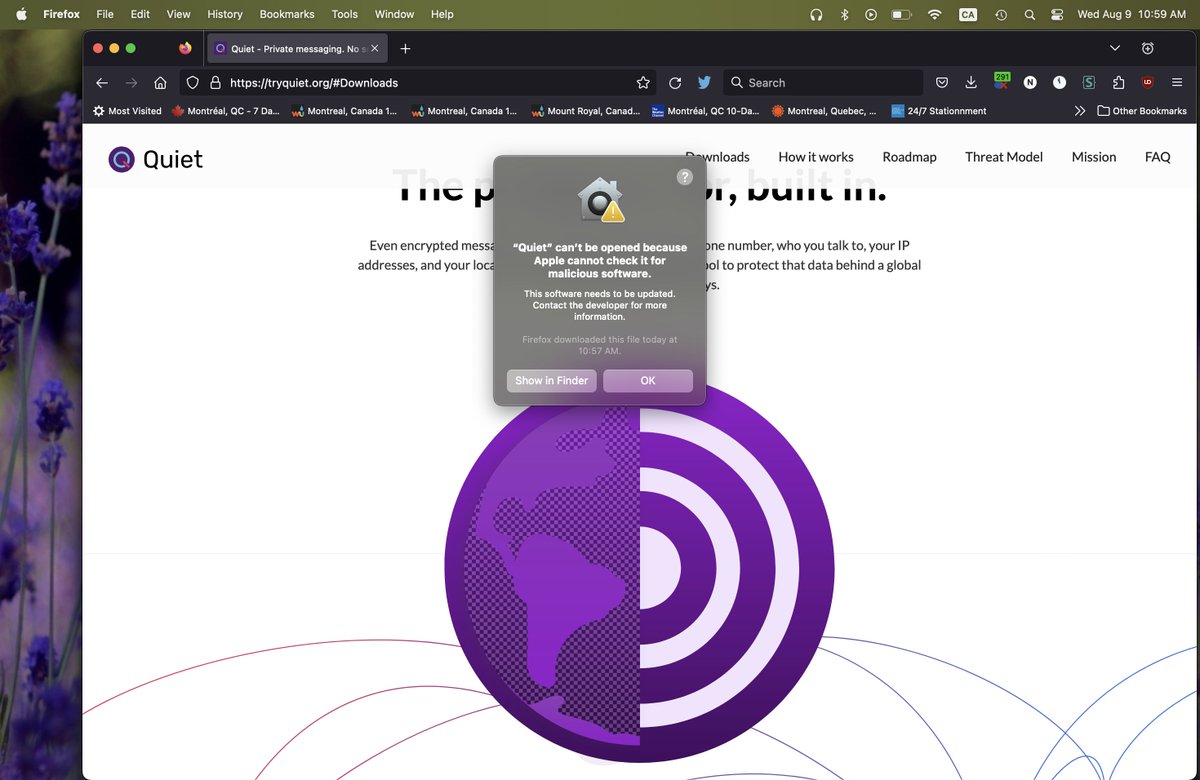Open the list all tabs chevron
1200x780 pixels.
click(1115, 48)
